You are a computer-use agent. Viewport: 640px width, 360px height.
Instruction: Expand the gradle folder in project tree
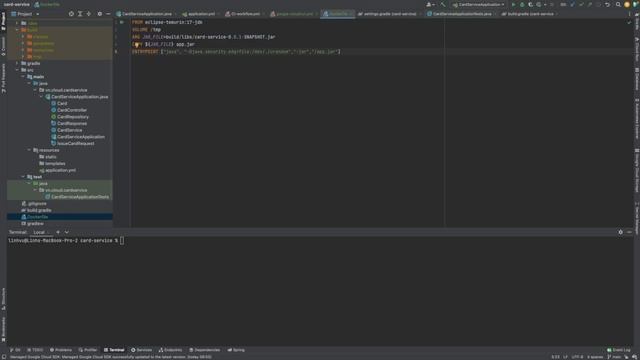(x=17, y=63)
